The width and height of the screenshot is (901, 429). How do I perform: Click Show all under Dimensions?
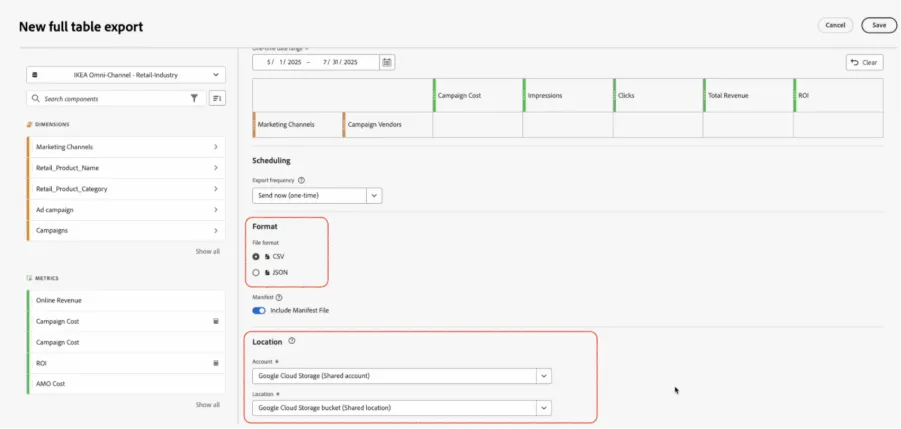pos(207,252)
